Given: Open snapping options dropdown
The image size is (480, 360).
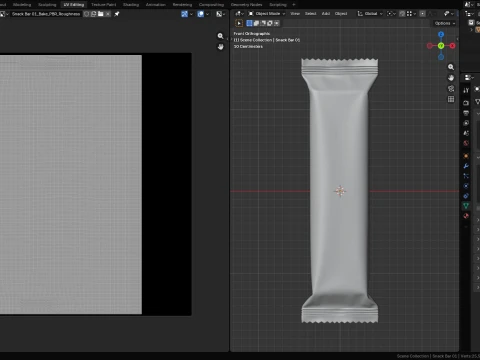Looking at the screenshot, I should point(411,14).
